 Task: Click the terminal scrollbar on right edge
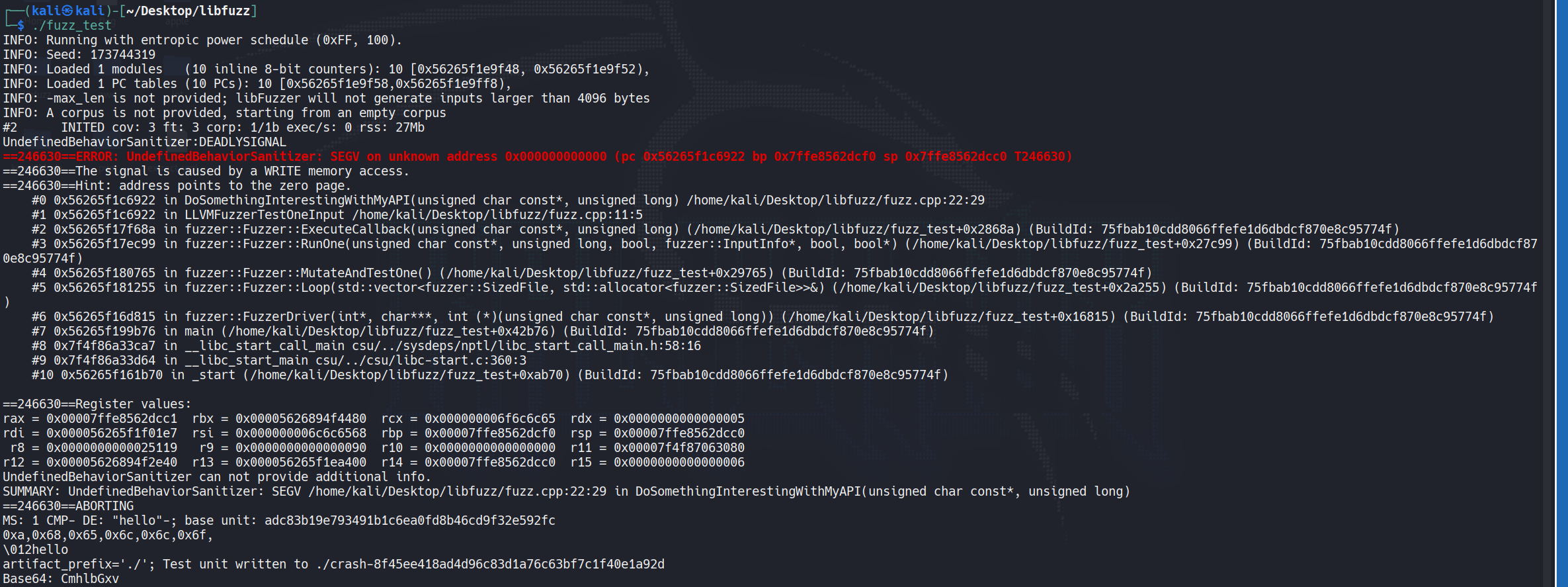click(x=1561, y=293)
